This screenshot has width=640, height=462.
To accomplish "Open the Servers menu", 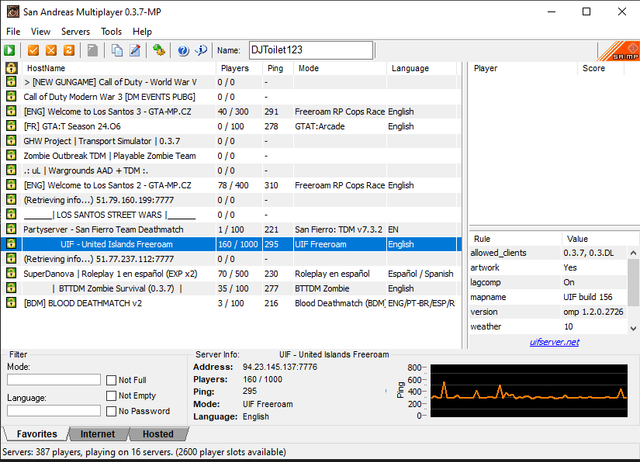I will pyautogui.click(x=76, y=31).
